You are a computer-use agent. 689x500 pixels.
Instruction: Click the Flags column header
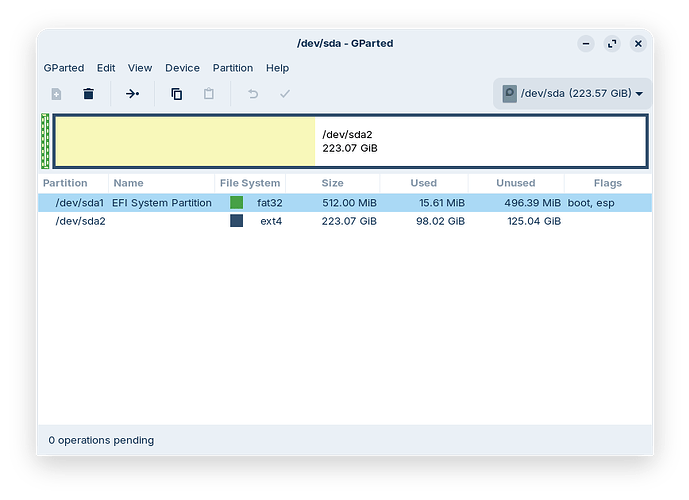(x=608, y=183)
